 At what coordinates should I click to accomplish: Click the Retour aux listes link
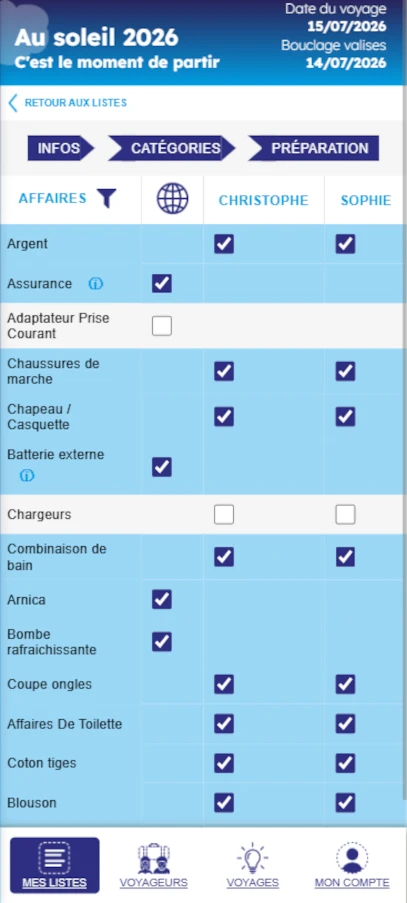click(75, 103)
